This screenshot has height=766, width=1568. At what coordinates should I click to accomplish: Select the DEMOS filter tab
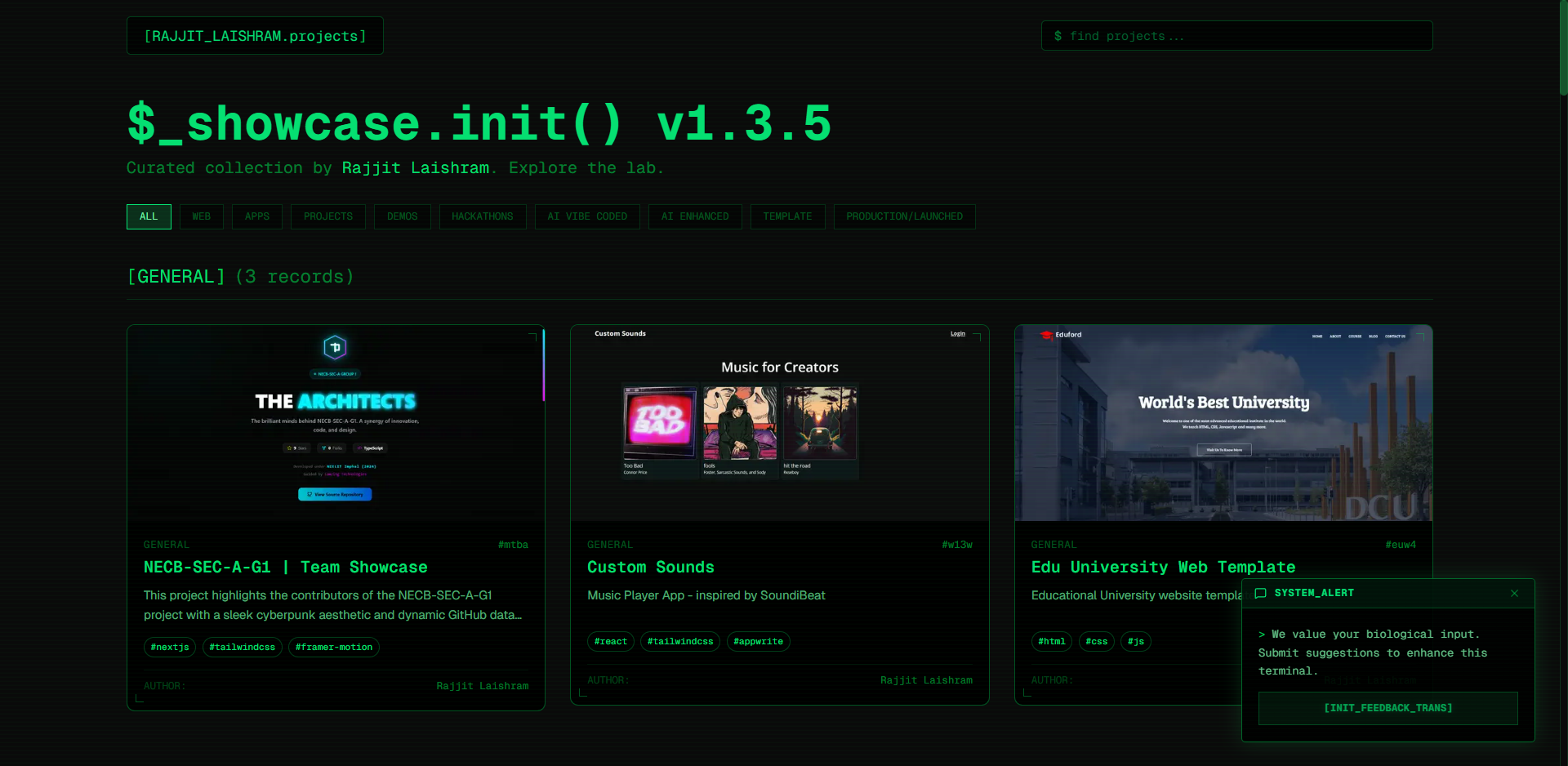403,216
